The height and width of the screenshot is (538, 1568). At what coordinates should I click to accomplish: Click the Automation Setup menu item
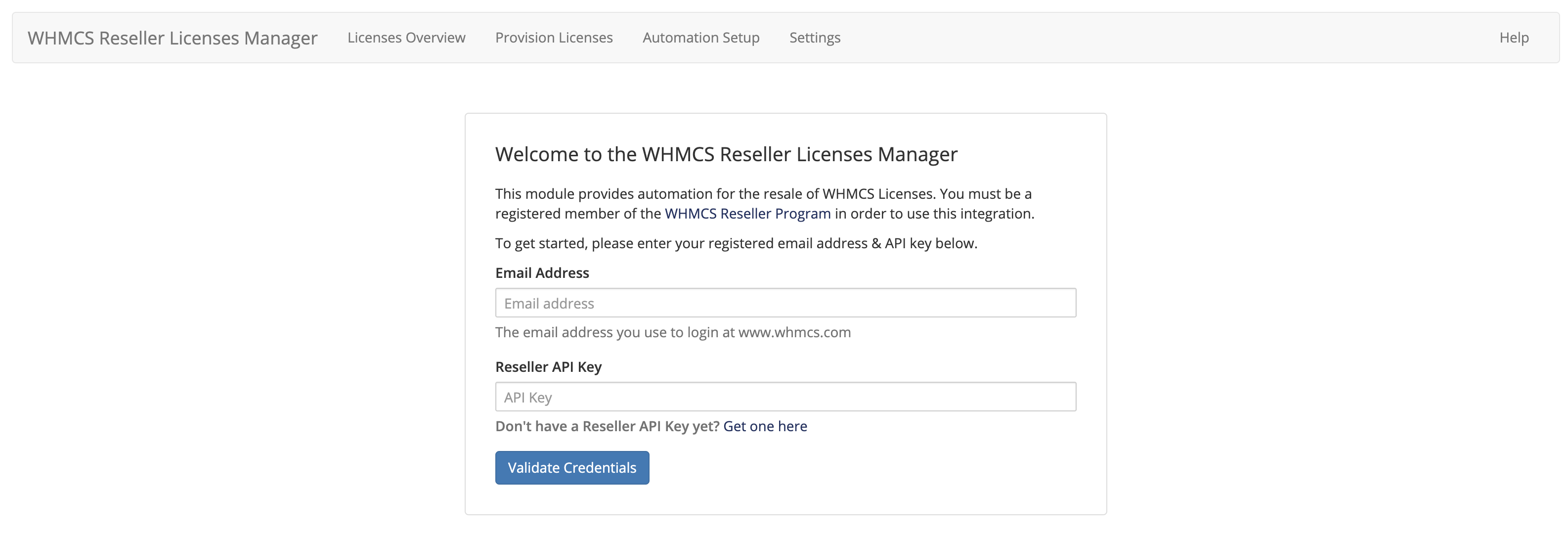coord(701,37)
